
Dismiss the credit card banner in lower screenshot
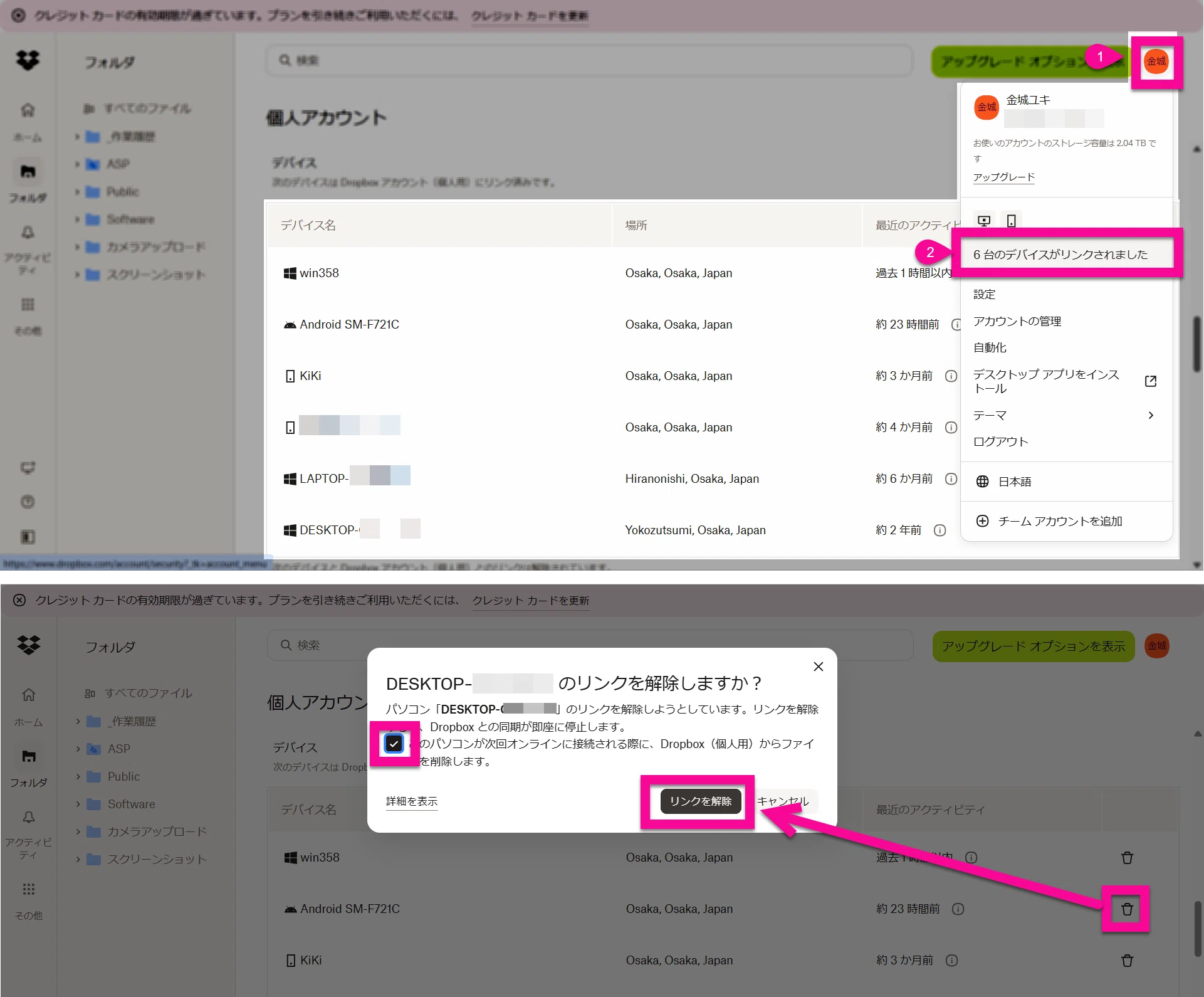19,600
